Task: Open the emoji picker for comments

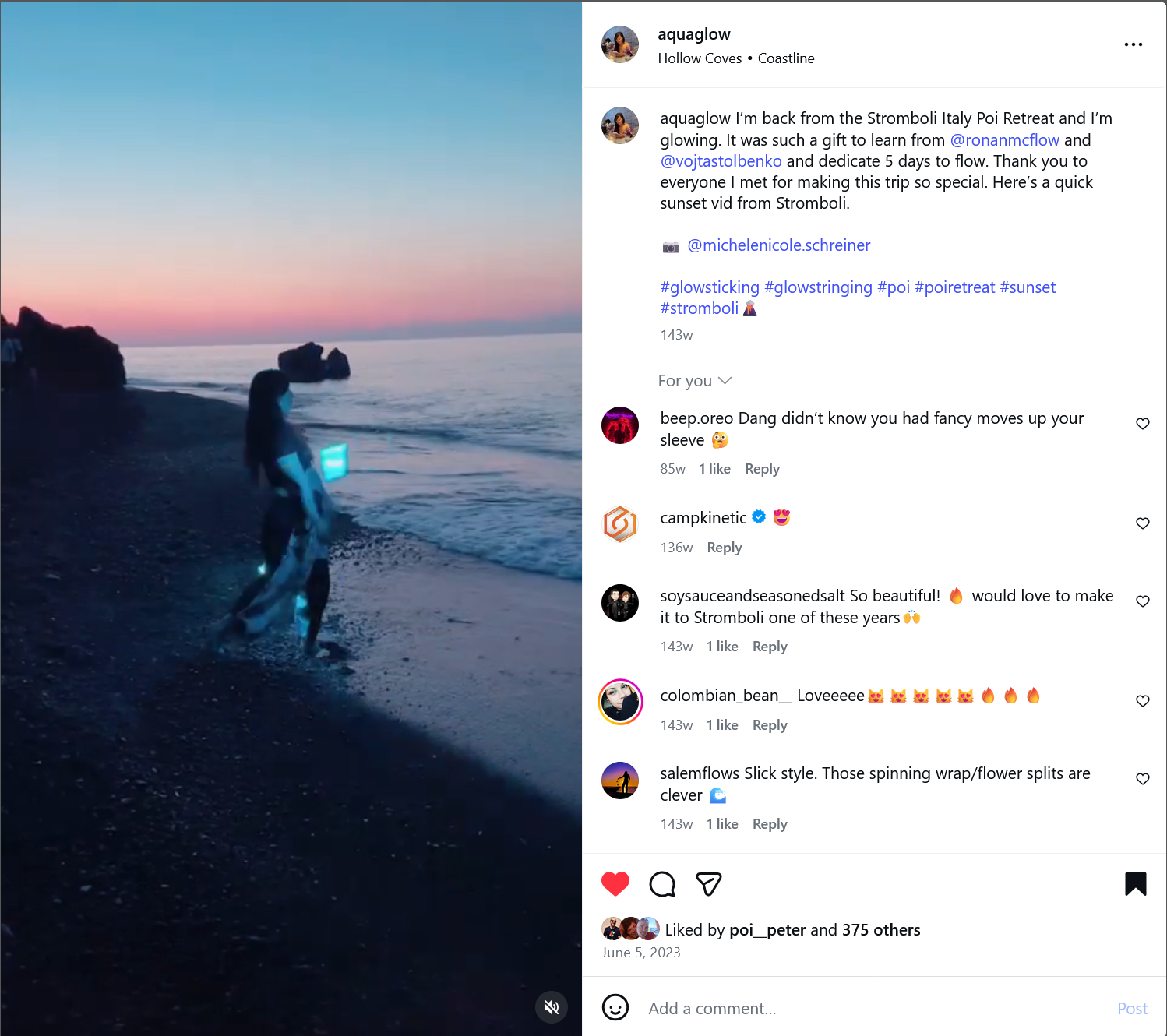Action: click(615, 1008)
